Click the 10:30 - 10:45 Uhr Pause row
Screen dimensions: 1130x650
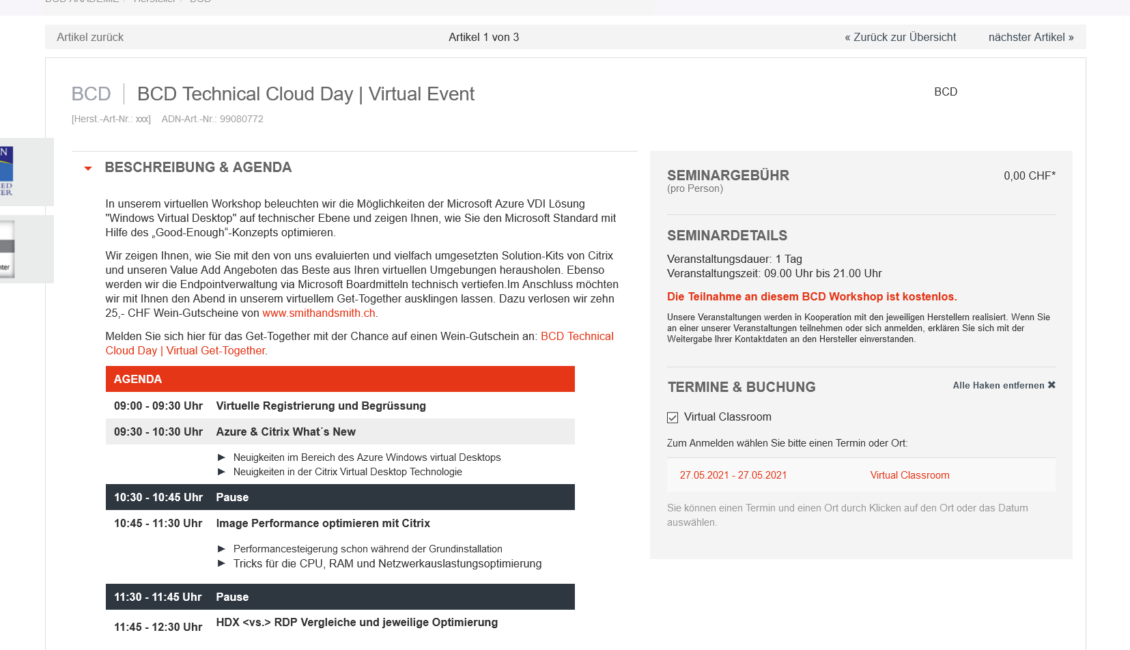(x=340, y=497)
